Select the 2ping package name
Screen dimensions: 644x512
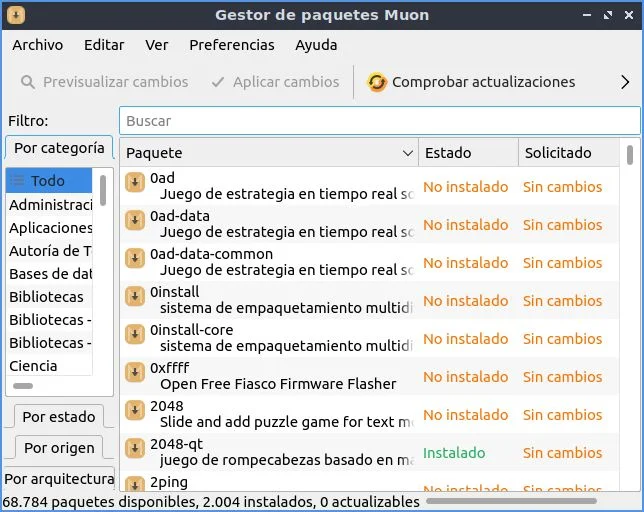pyautogui.click(x=169, y=482)
